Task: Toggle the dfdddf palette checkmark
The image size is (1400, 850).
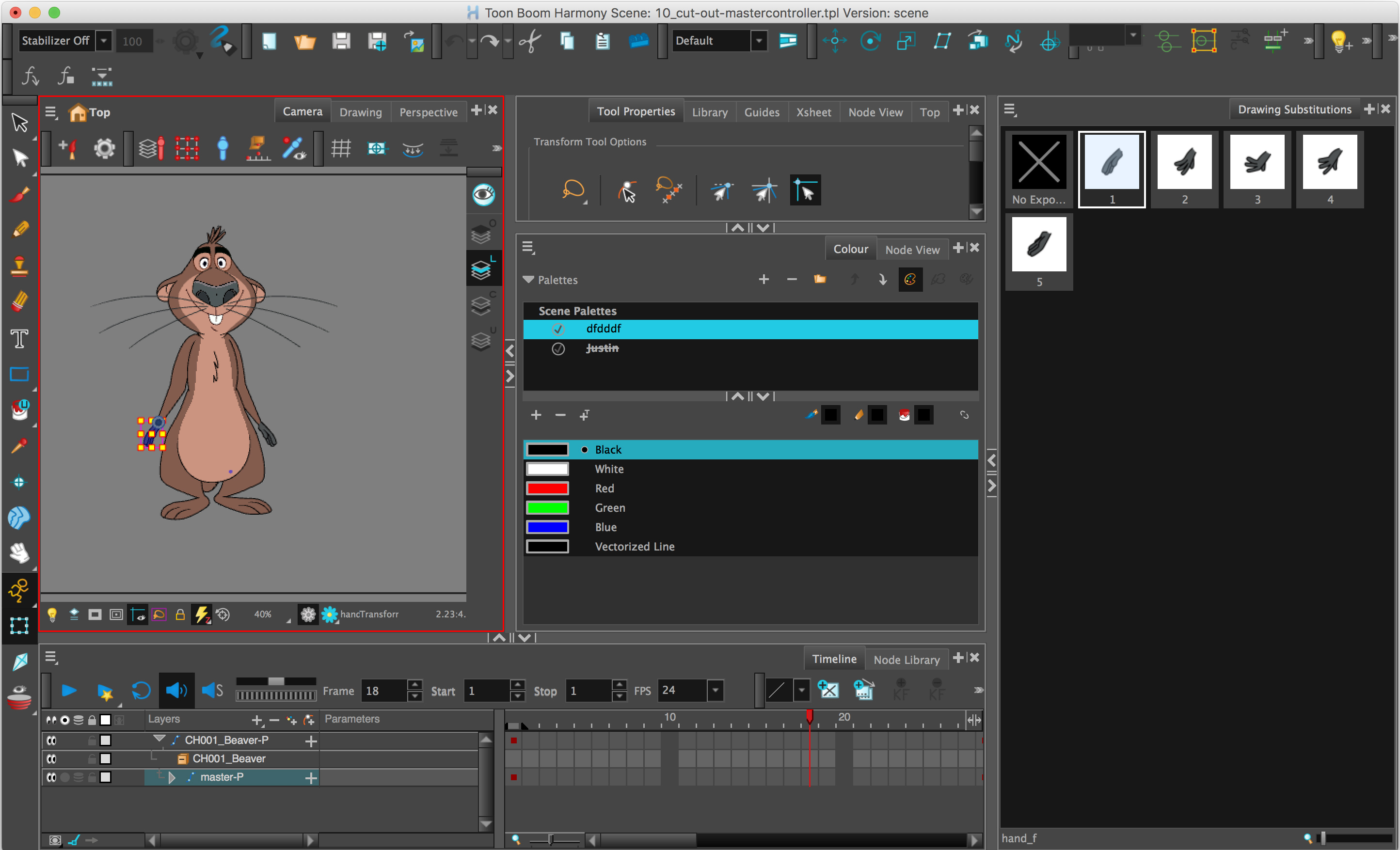Action: tap(558, 329)
